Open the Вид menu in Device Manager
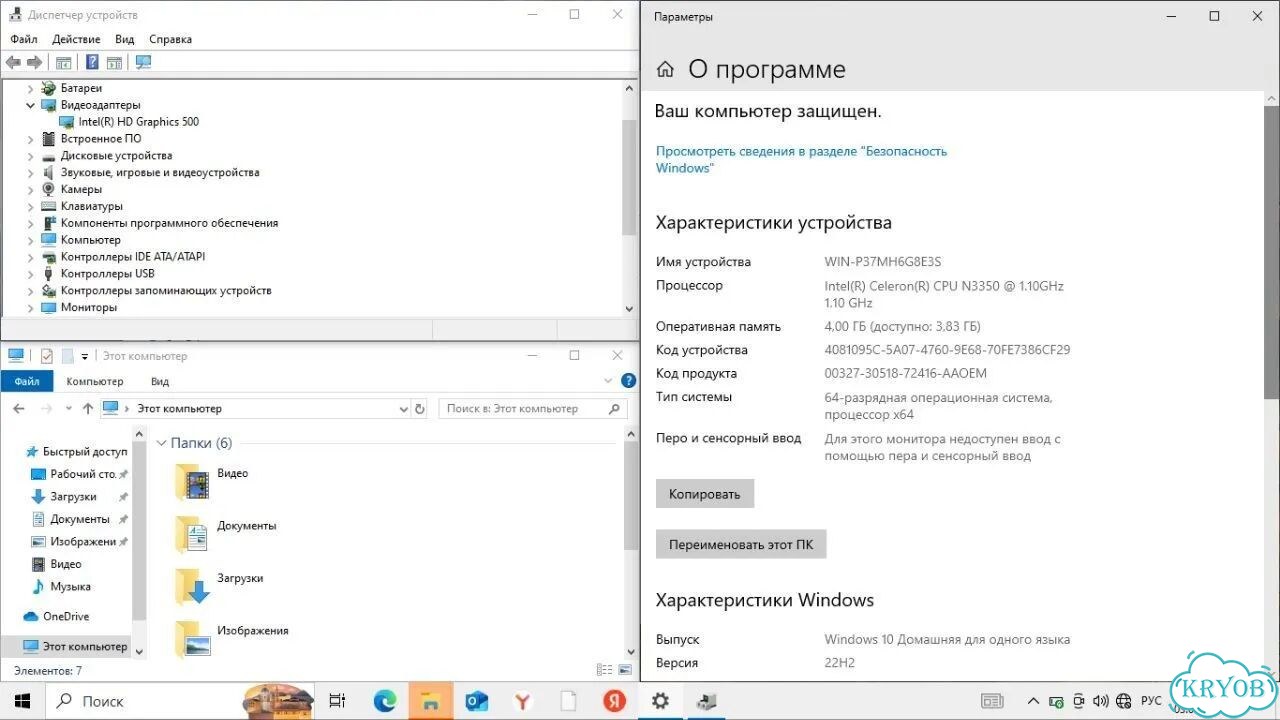Image resolution: width=1280 pixels, height=720 pixels. pos(124,39)
